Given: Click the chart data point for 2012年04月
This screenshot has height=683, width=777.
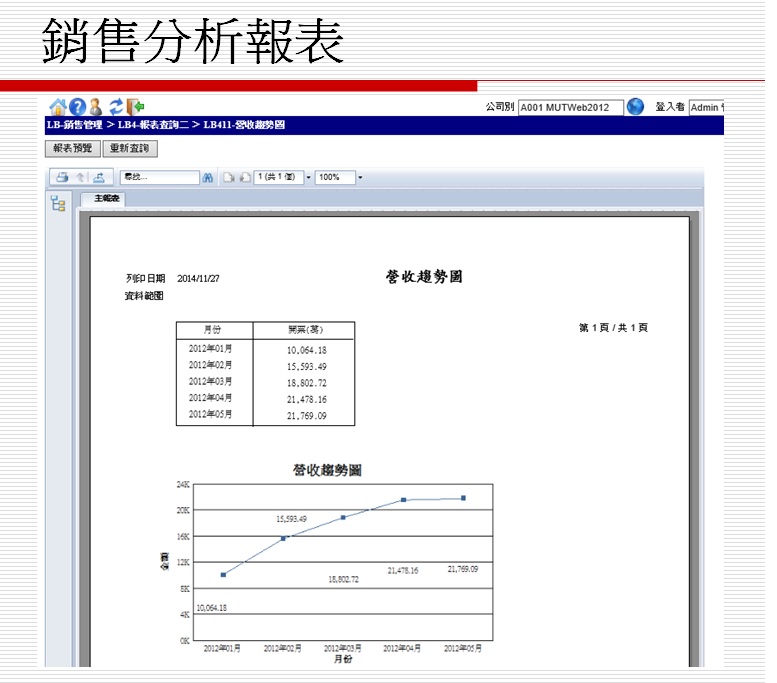Looking at the screenshot, I should pos(403,500).
